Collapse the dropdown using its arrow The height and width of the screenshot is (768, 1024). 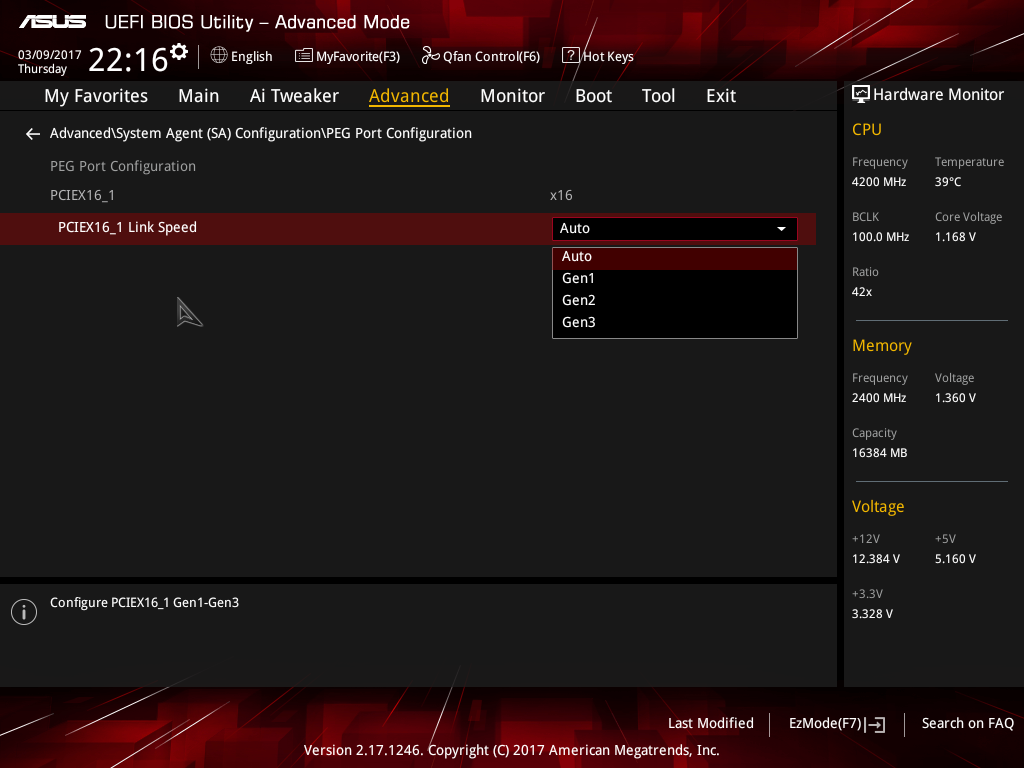(781, 229)
